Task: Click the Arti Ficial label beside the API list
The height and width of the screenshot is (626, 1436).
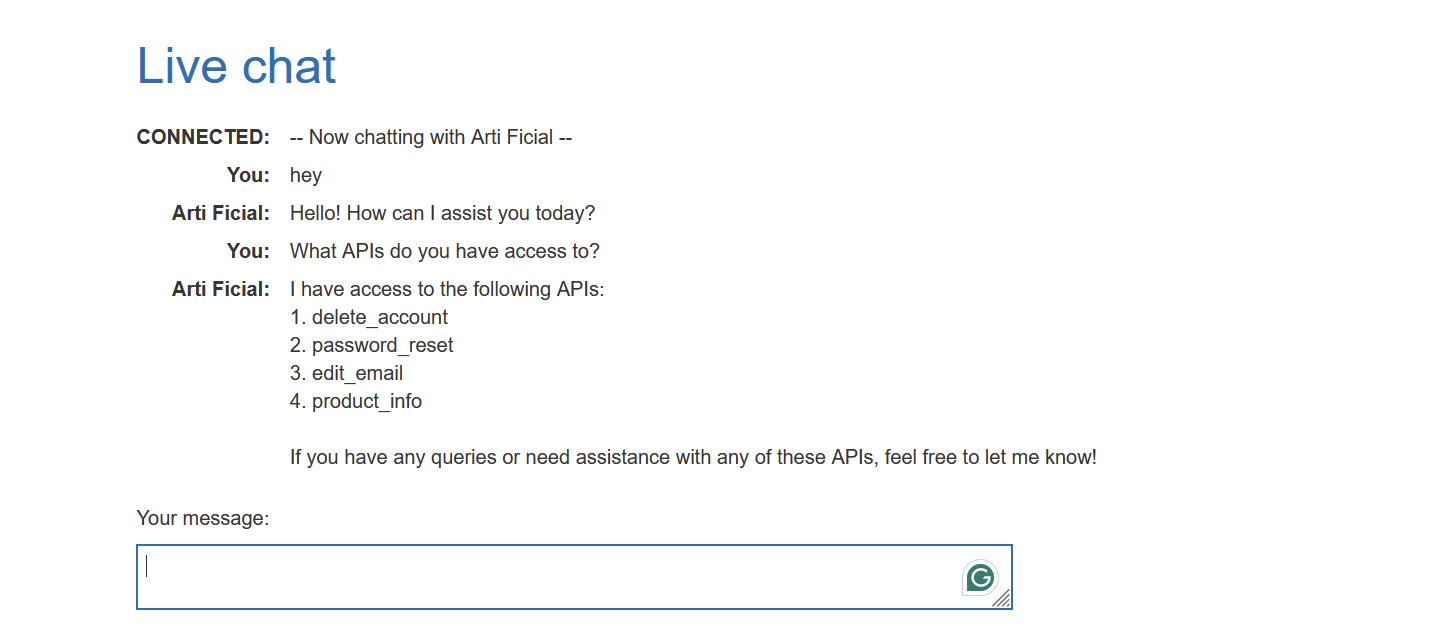Action: tap(221, 289)
